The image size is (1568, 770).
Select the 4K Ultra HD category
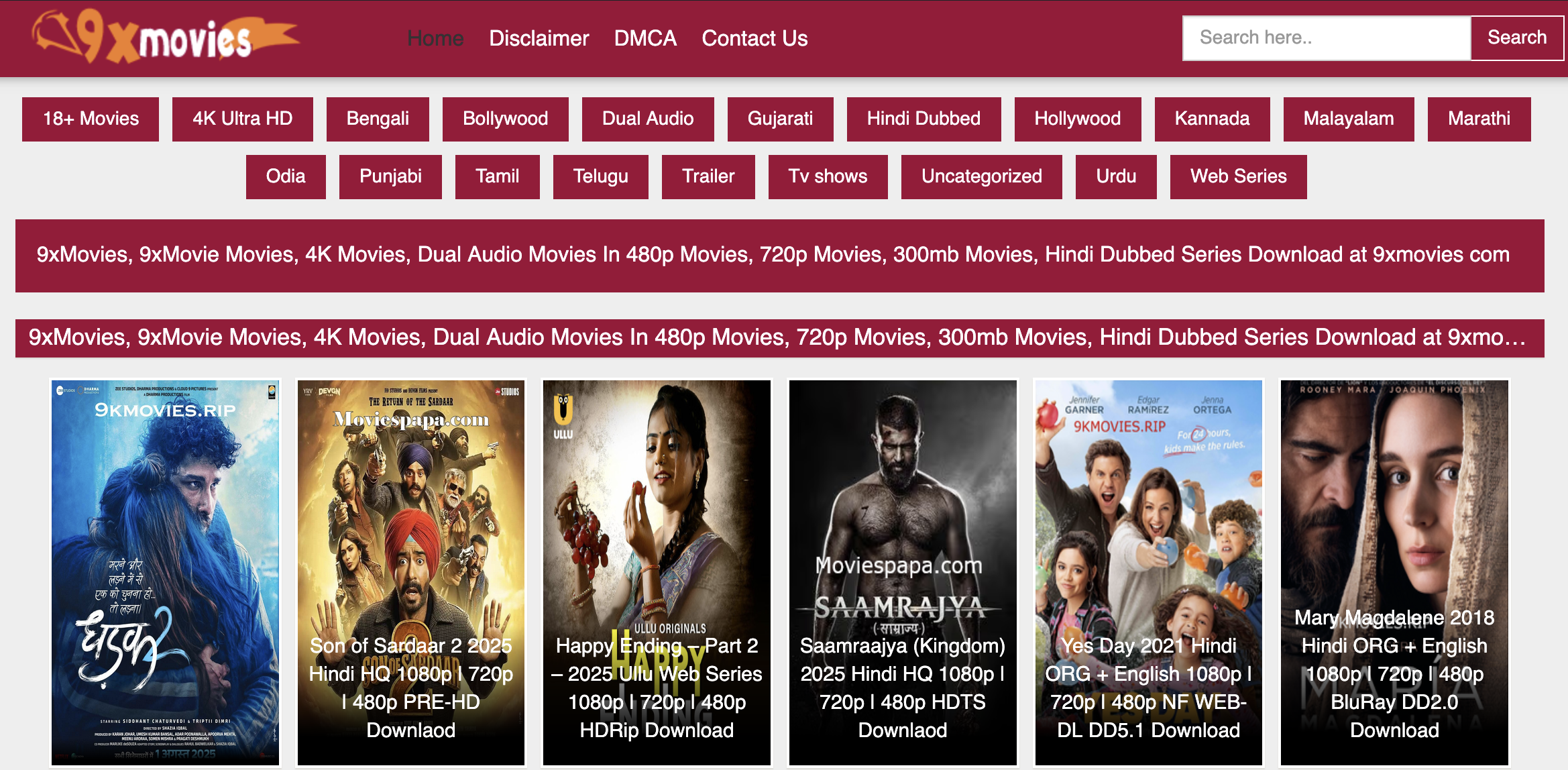tap(243, 119)
